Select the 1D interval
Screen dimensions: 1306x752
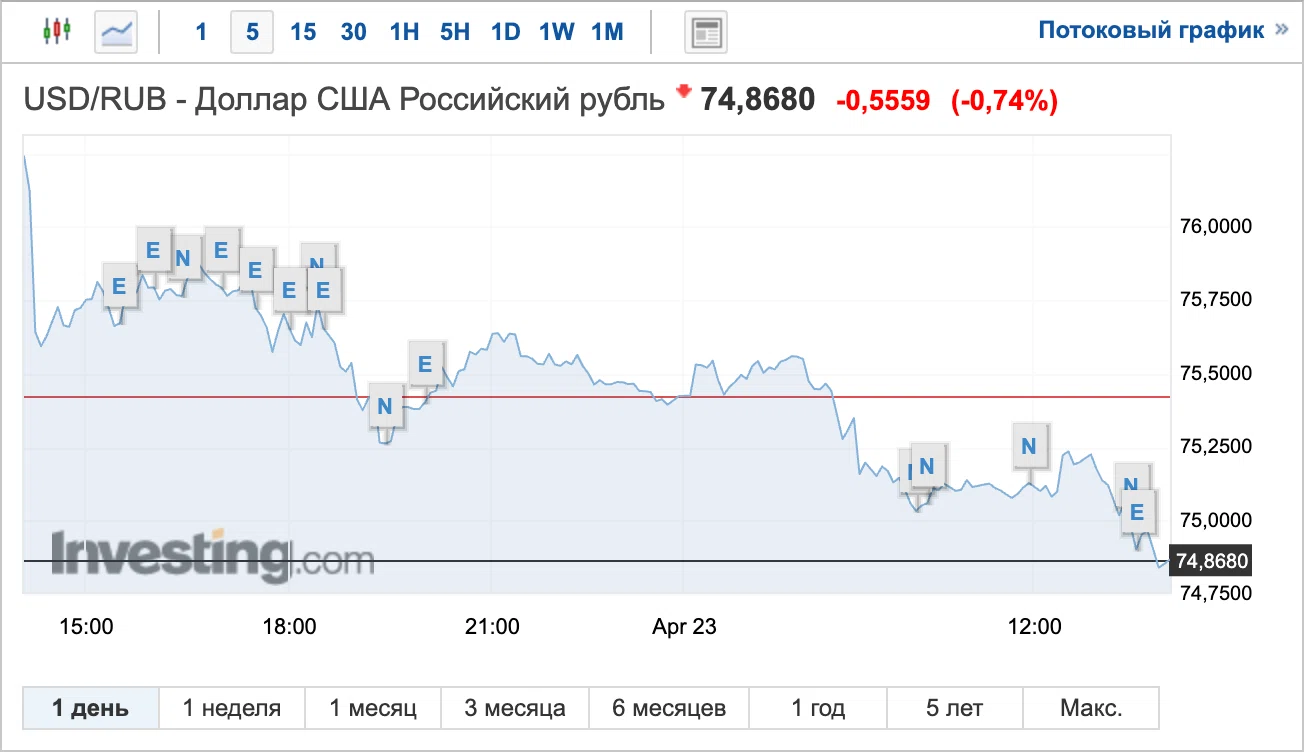505,32
